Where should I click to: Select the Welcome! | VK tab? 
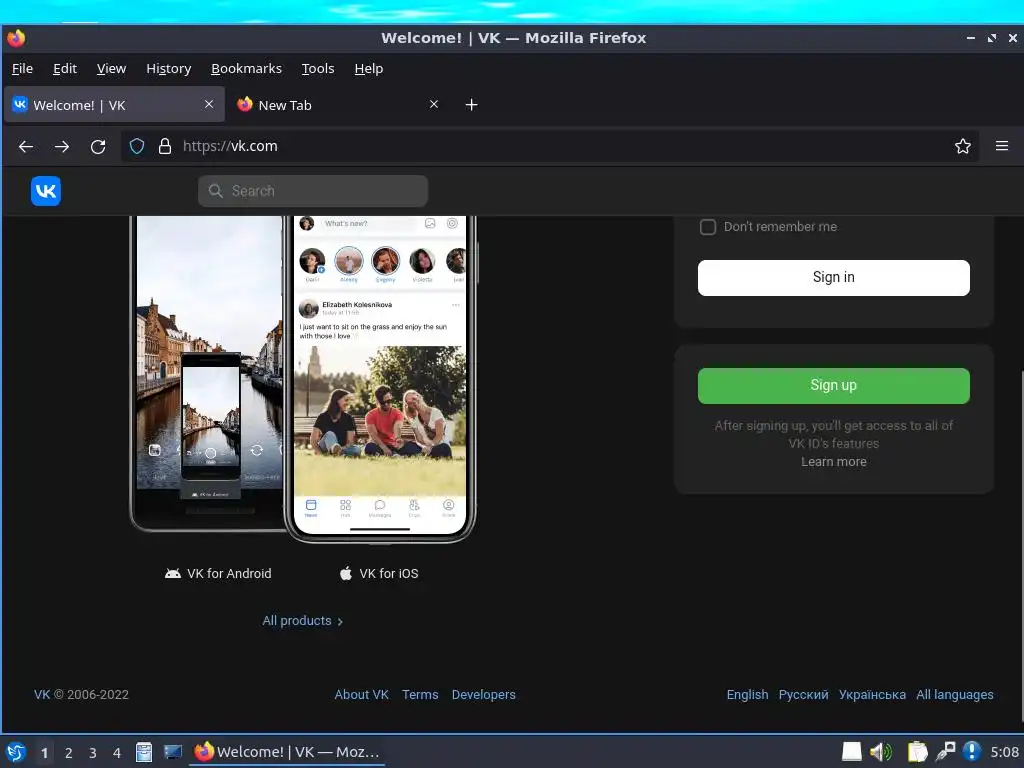(x=114, y=104)
